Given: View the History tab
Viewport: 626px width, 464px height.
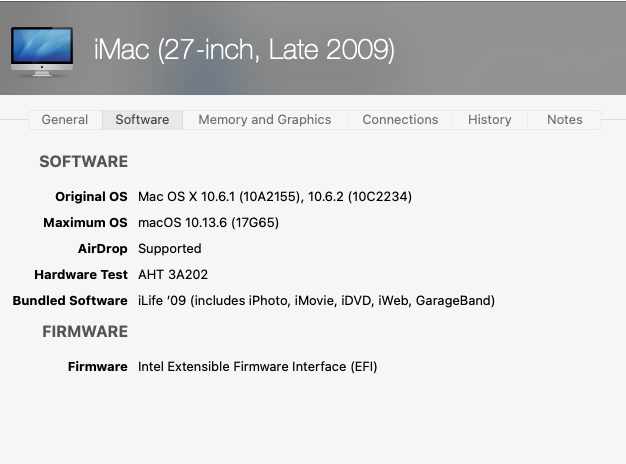Looking at the screenshot, I should pyautogui.click(x=489, y=120).
